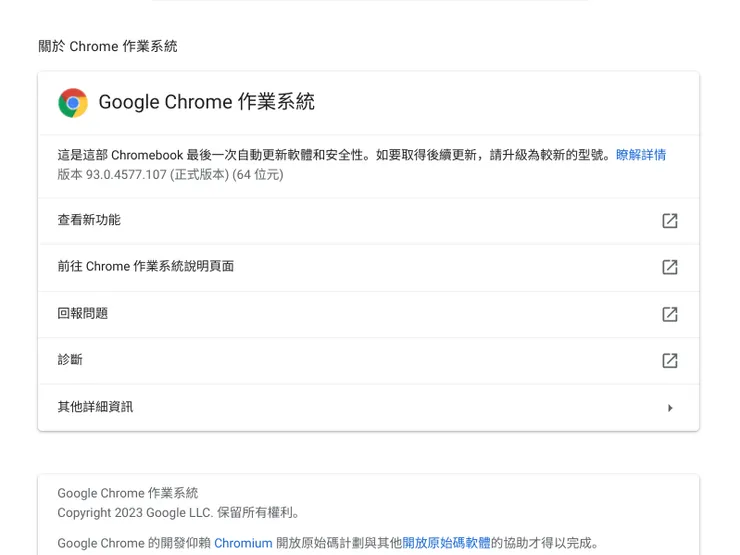Click the Google Chrome logo icon
740x555 pixels.
[x=73, y=102]
